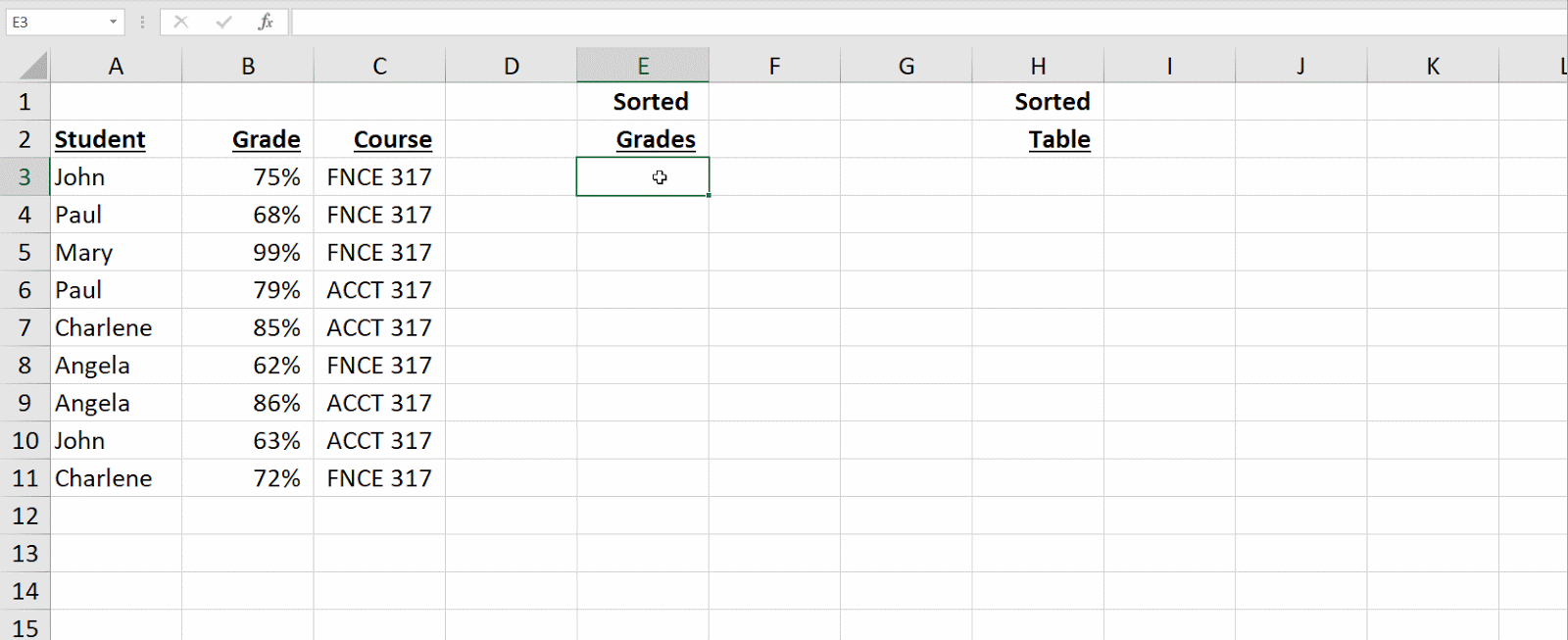Click the Student column header cell A2

[x=117, y=139]
